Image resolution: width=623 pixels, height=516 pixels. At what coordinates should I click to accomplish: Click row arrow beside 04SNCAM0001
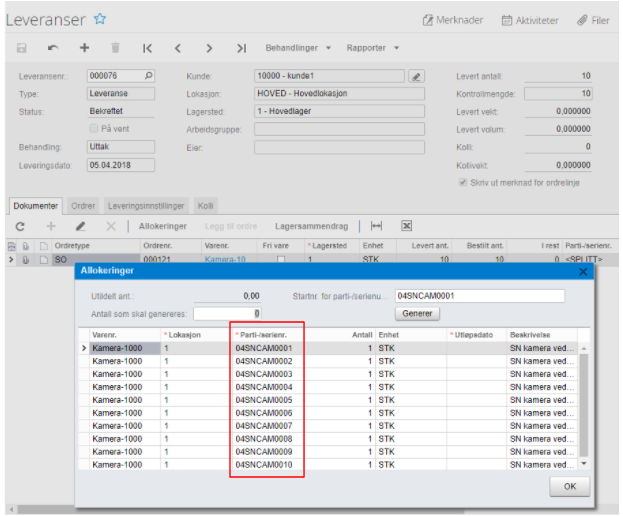tap(84, 348)
